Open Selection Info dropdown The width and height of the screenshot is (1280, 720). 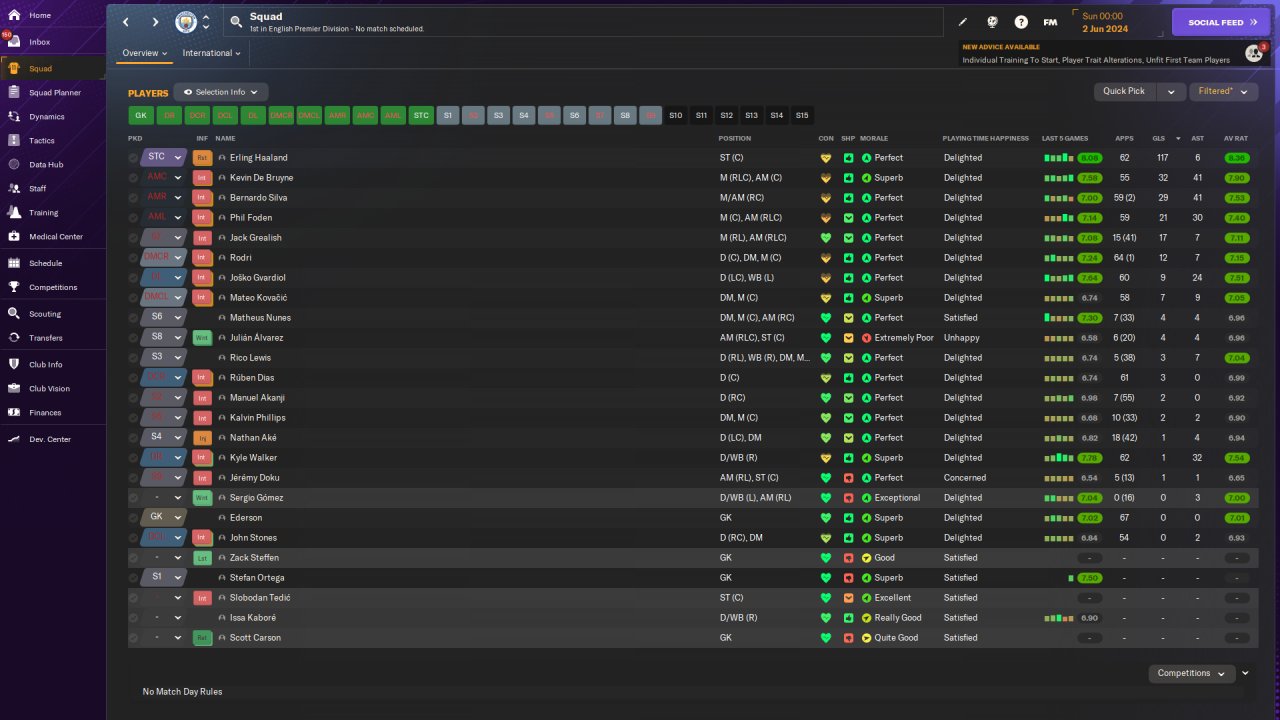(x=221, y=92)
